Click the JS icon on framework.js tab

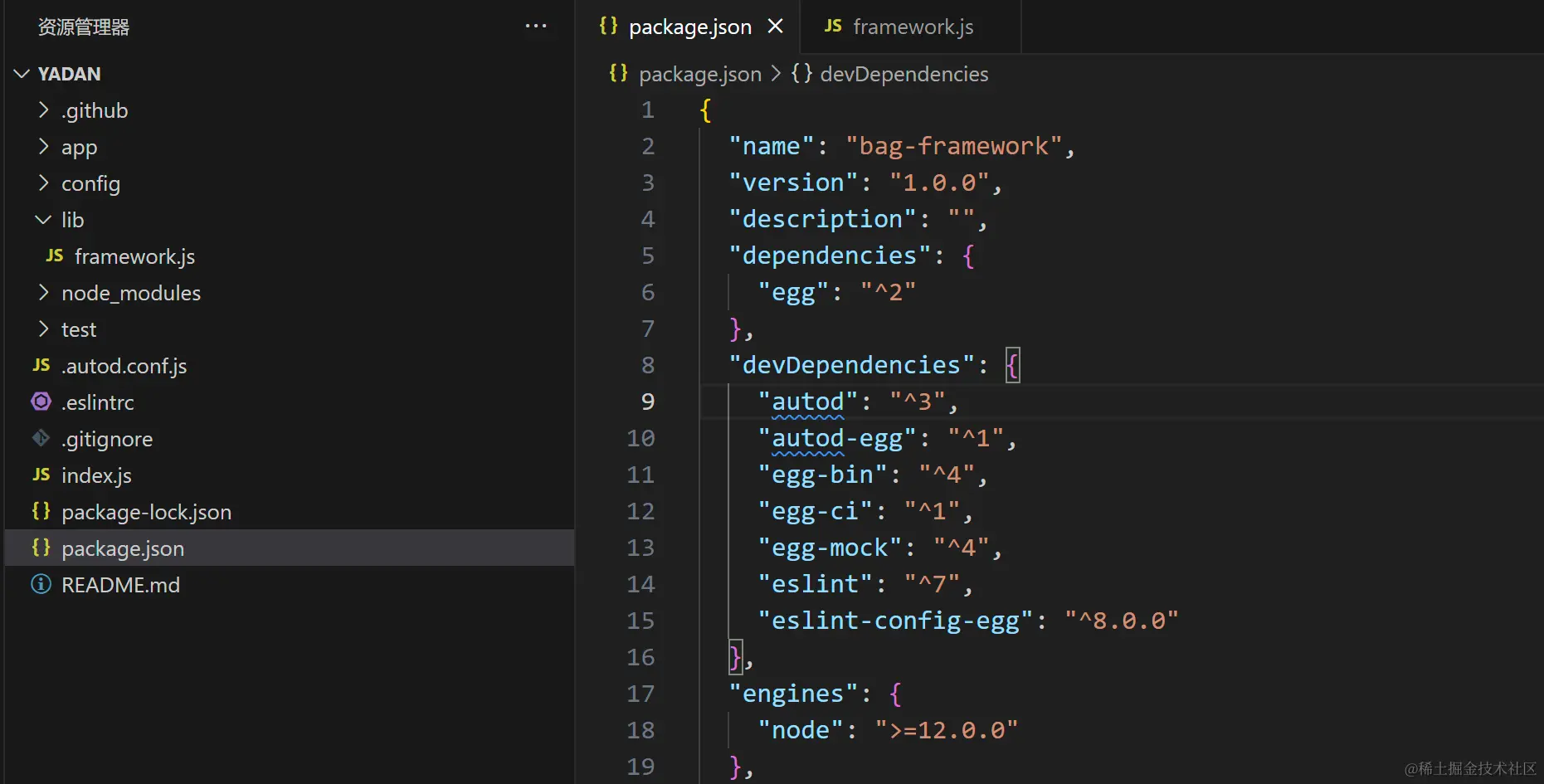point(833,26)
